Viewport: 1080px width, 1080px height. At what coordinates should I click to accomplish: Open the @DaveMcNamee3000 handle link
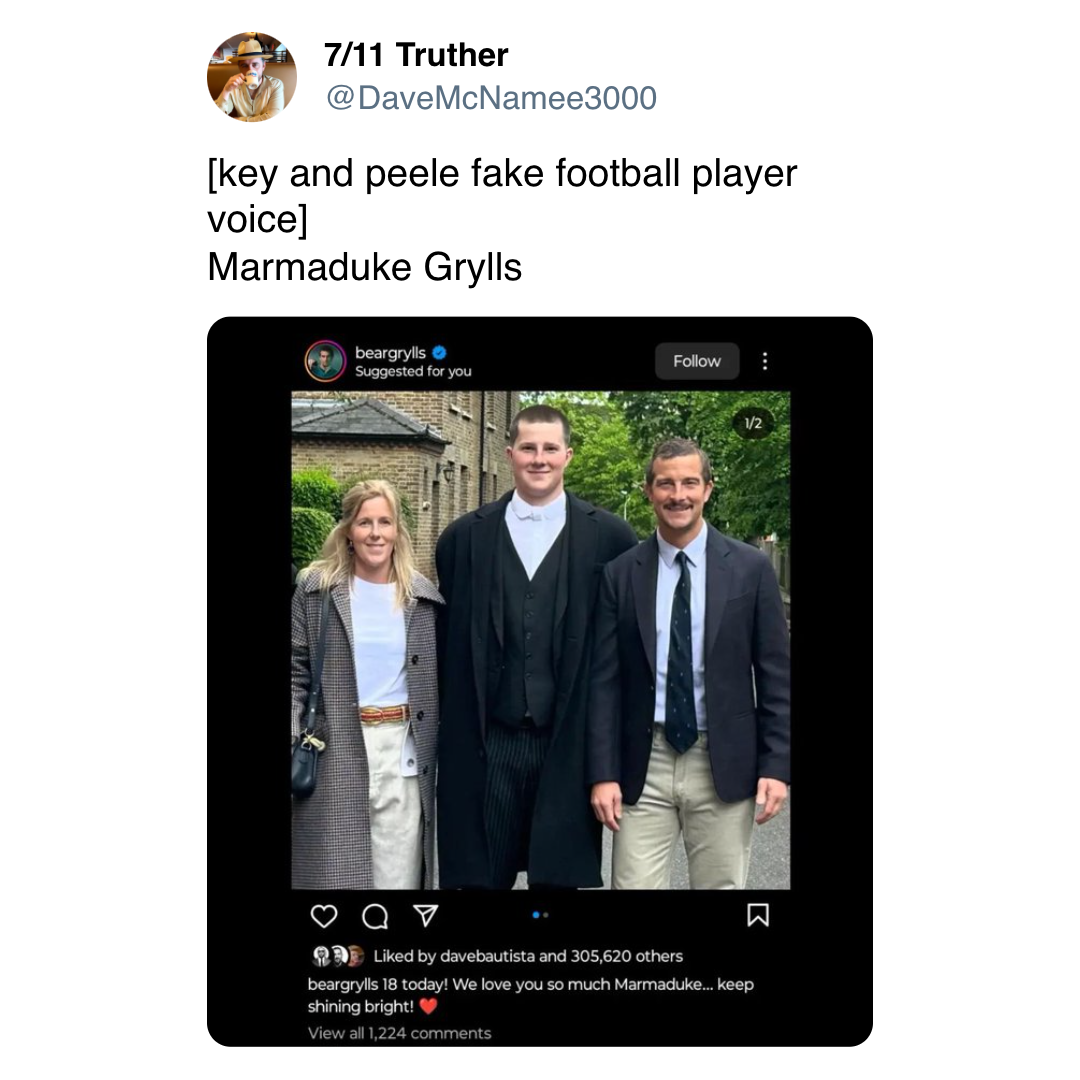point(491,98)
